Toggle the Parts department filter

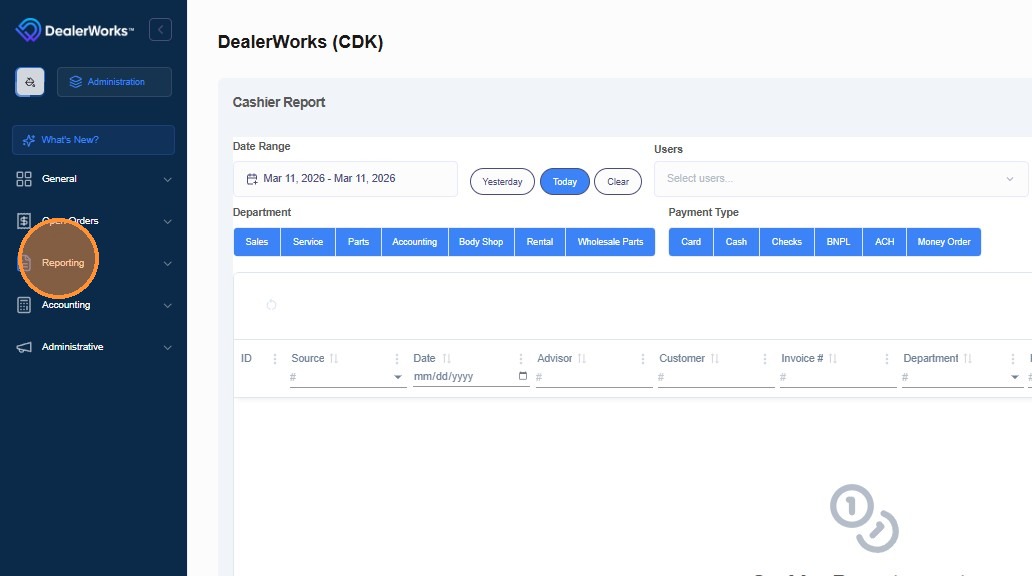pyautogui.click(x=359, y=242)
